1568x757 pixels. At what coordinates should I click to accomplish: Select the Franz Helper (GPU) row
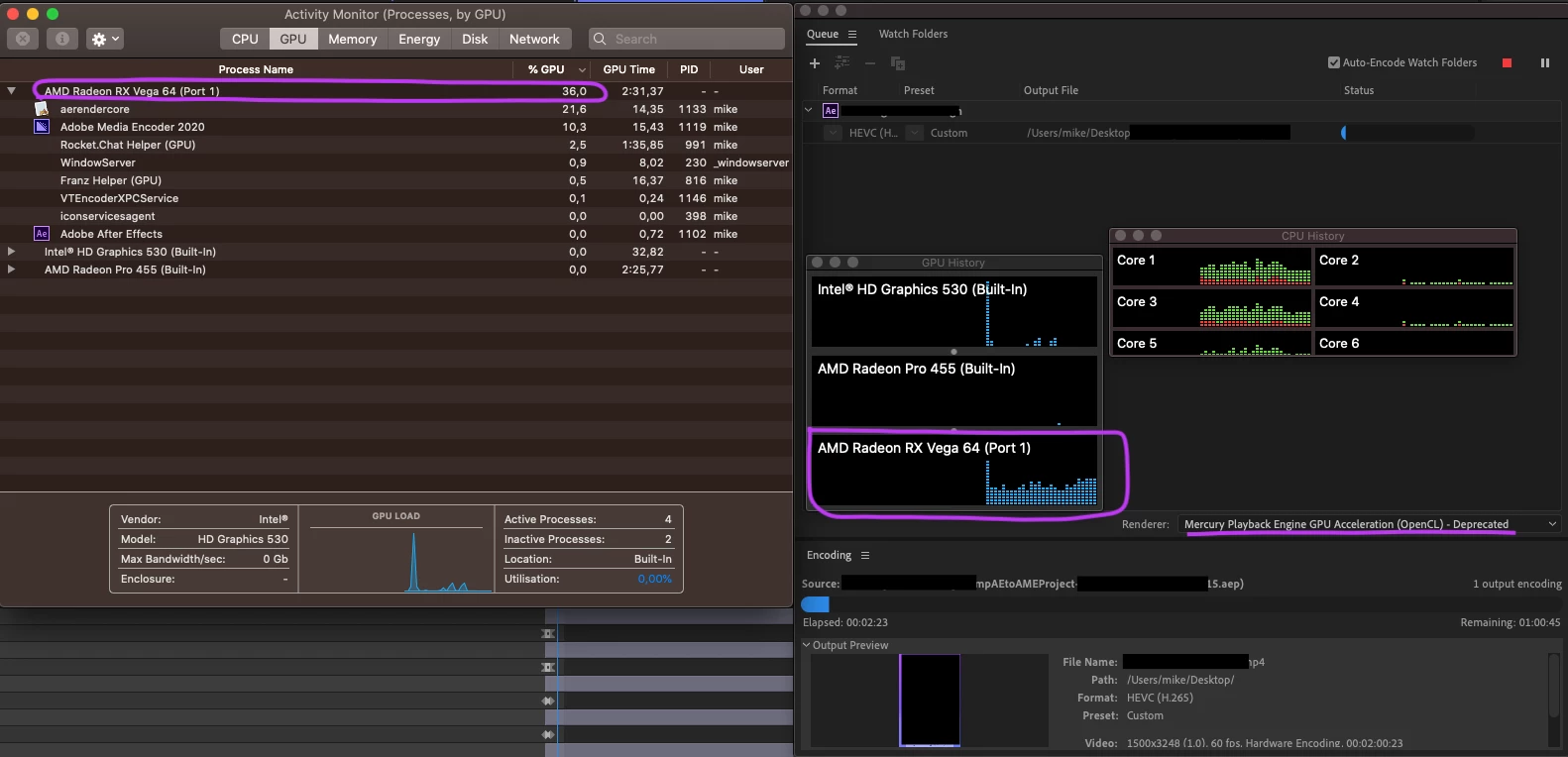396,180
